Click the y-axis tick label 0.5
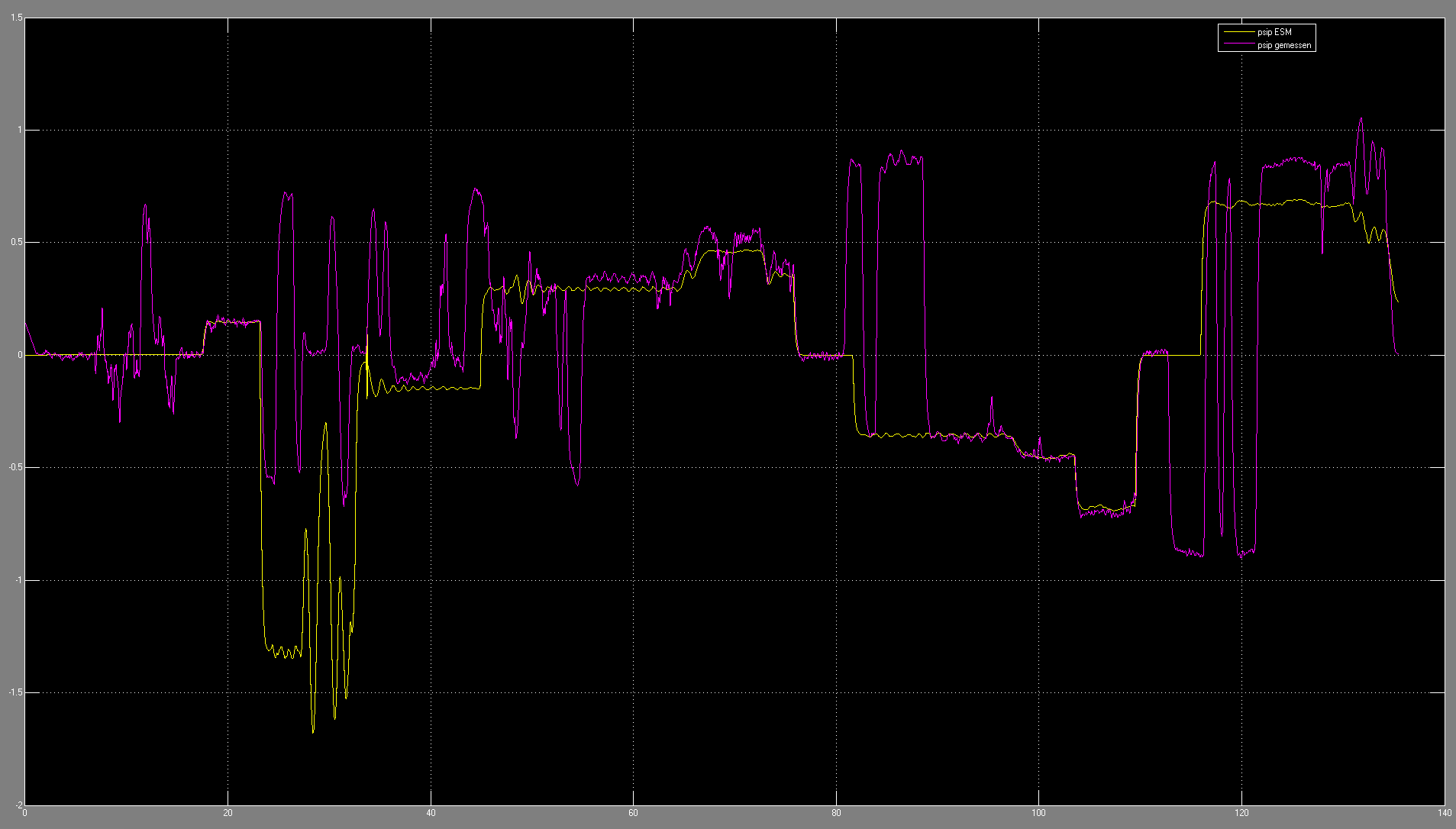1456x829 pixels. pos(17,243)
